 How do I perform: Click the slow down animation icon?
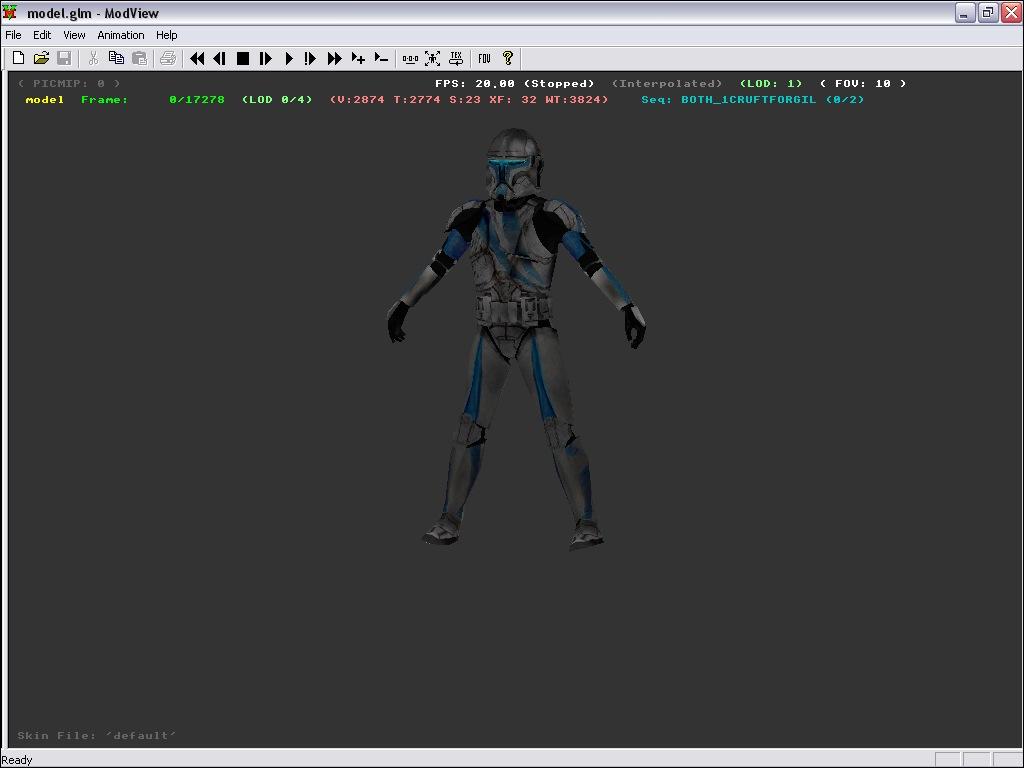381,59
